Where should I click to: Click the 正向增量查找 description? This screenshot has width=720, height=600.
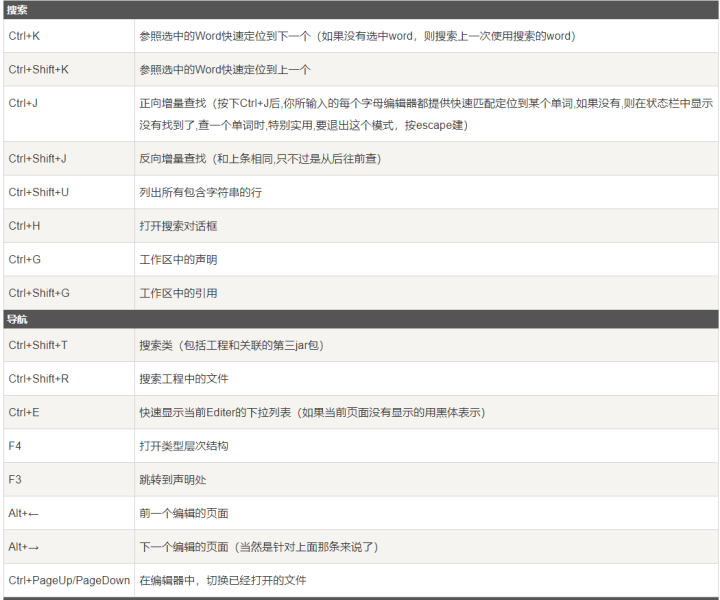tap(426, 114)
